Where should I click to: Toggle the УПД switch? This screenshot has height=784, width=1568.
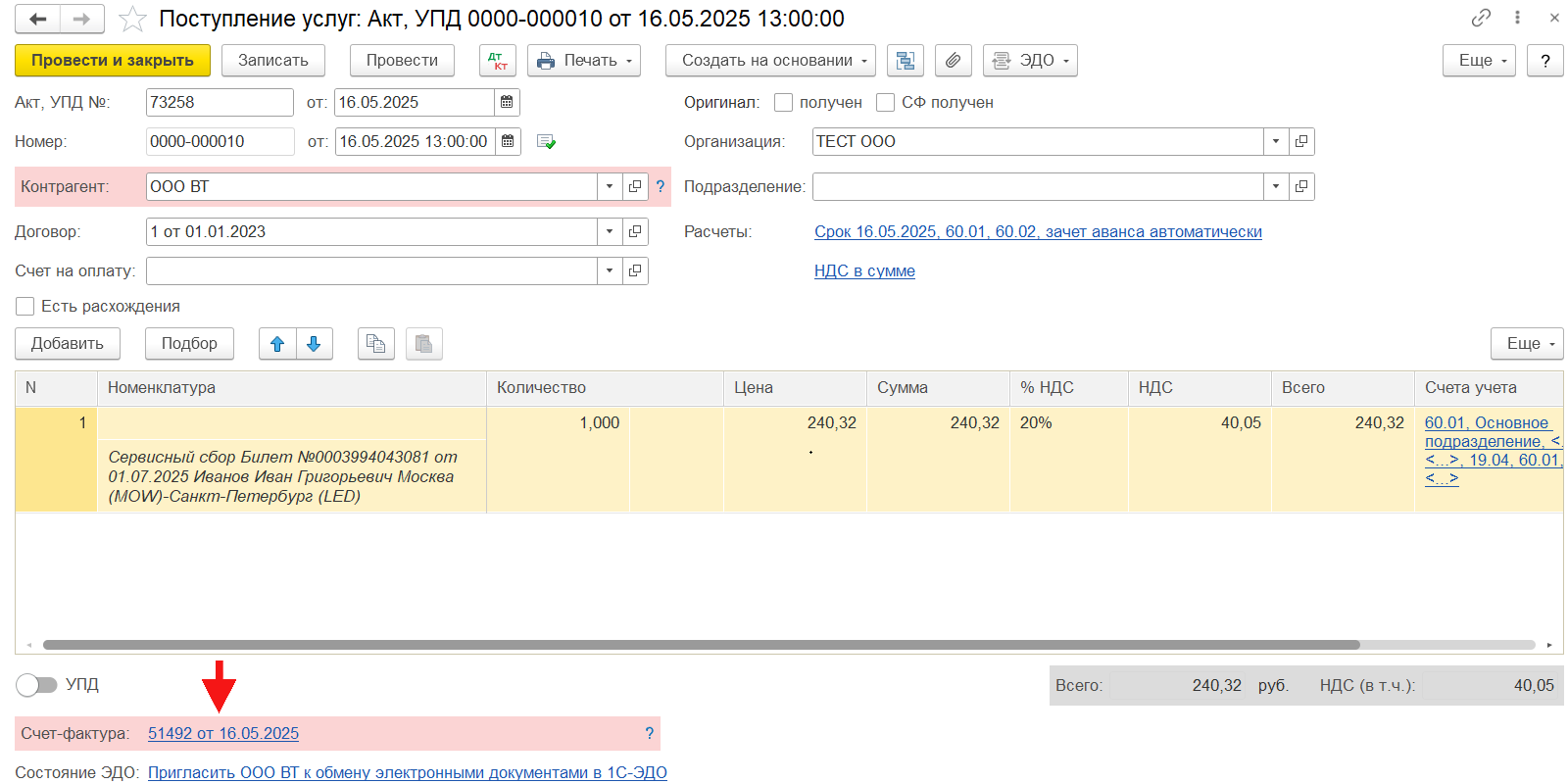click(37, 684)
